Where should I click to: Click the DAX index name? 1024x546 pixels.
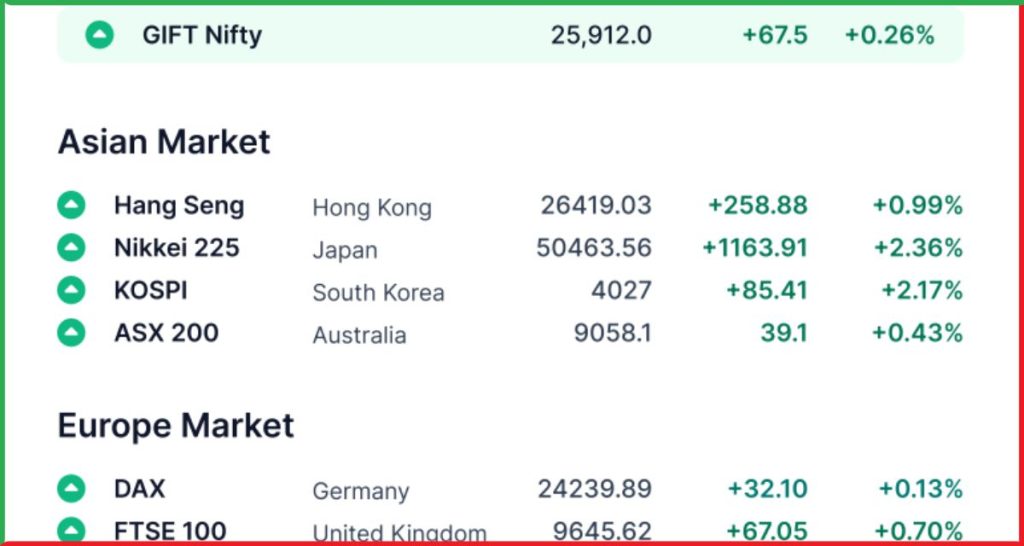click(140, 489)
